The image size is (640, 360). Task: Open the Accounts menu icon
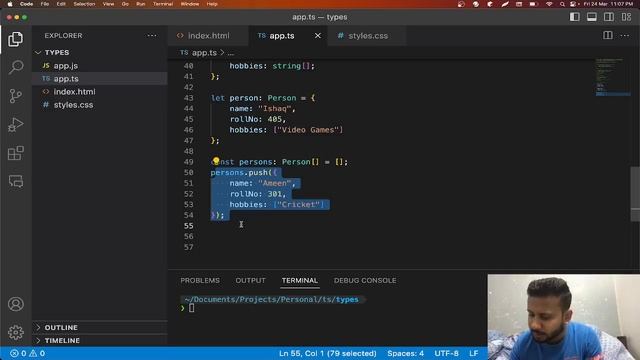(16, 304)
